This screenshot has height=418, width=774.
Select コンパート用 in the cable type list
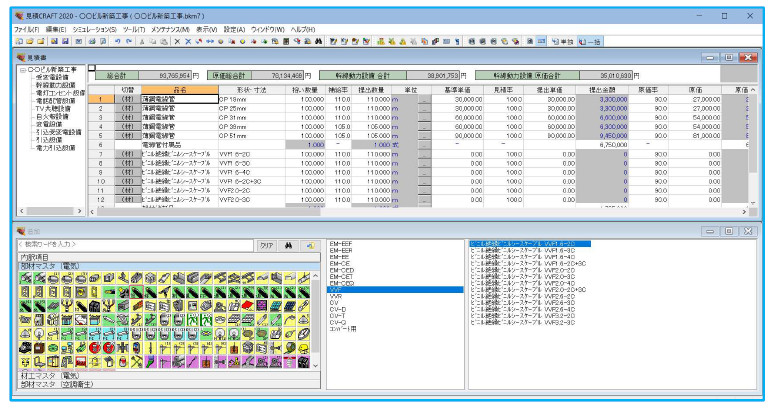click(343, 329)
